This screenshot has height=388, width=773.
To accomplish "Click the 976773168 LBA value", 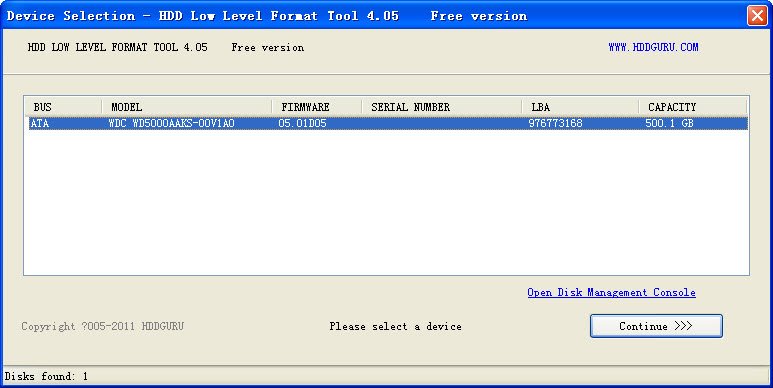I will [x=555, y=123].
